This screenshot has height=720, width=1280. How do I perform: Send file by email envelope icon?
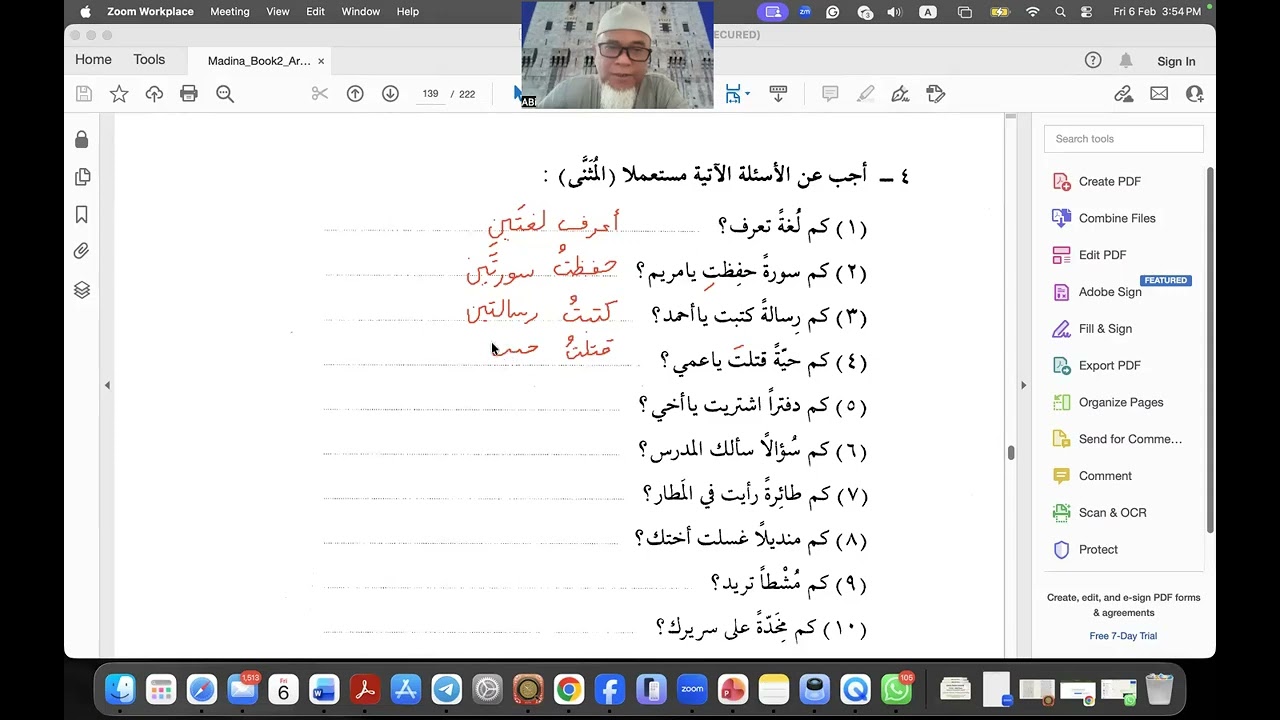click(1159, 94)
